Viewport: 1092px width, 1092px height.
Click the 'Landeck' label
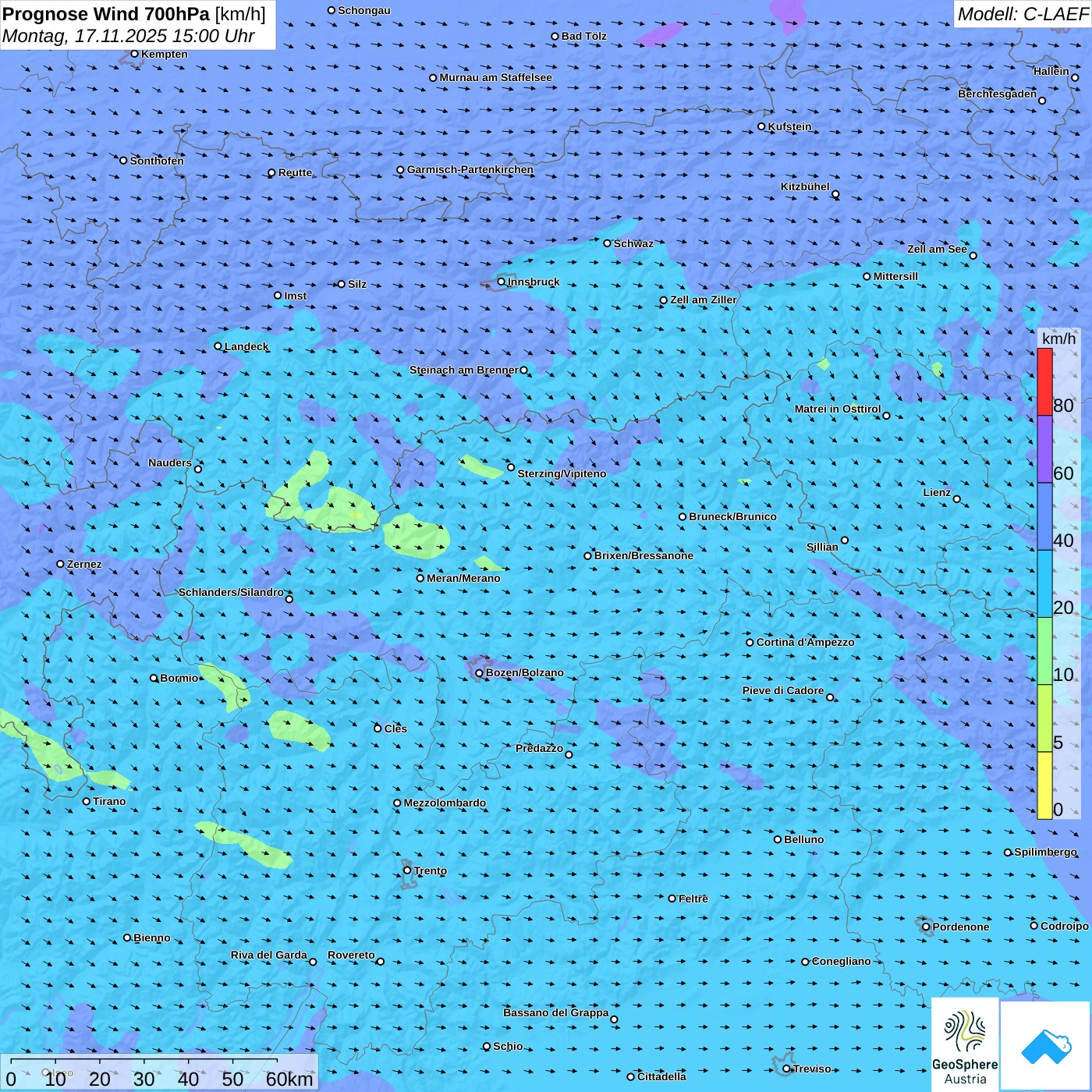point(246,346)
